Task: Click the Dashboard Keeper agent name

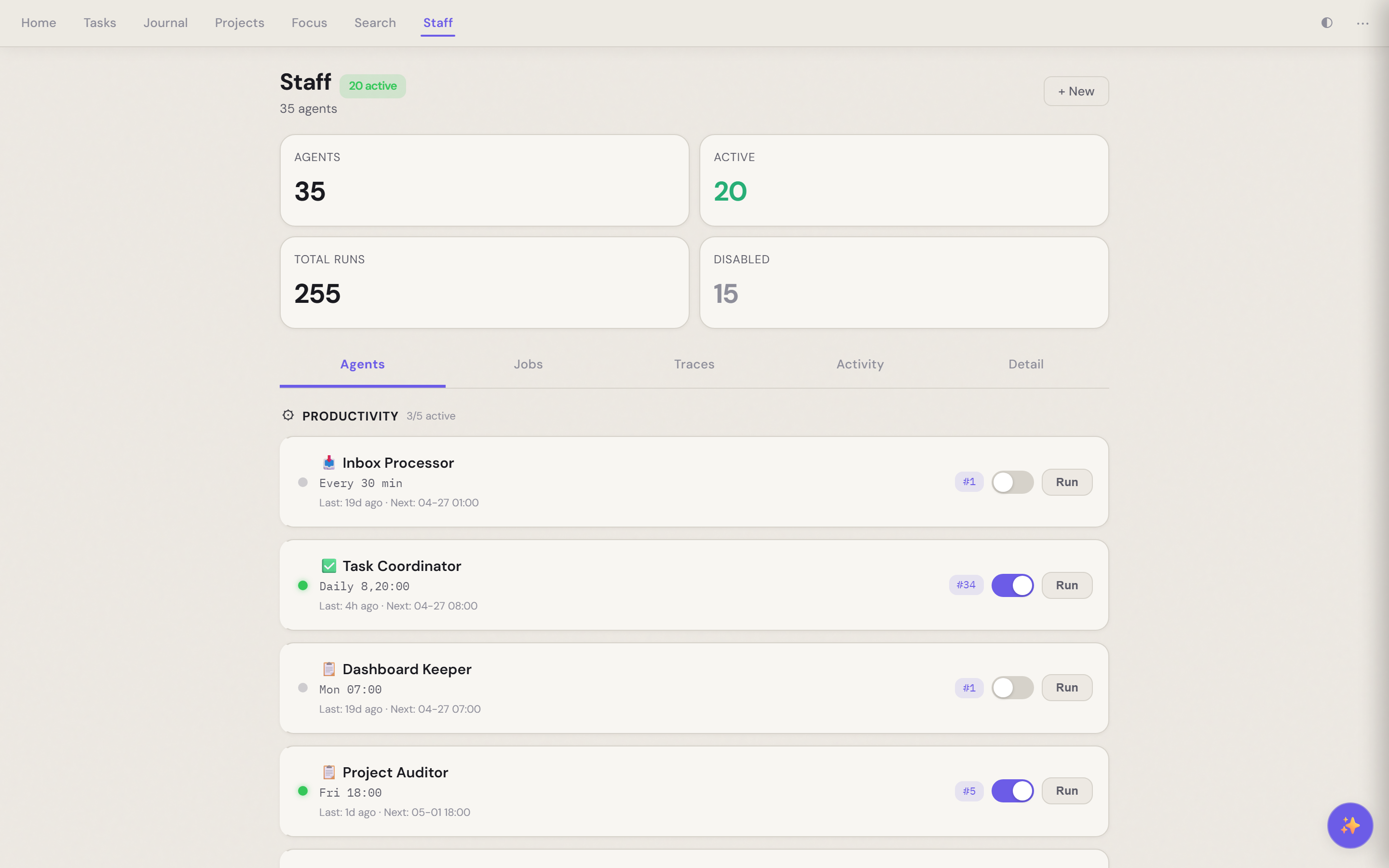Action: (x=407, y=669)
